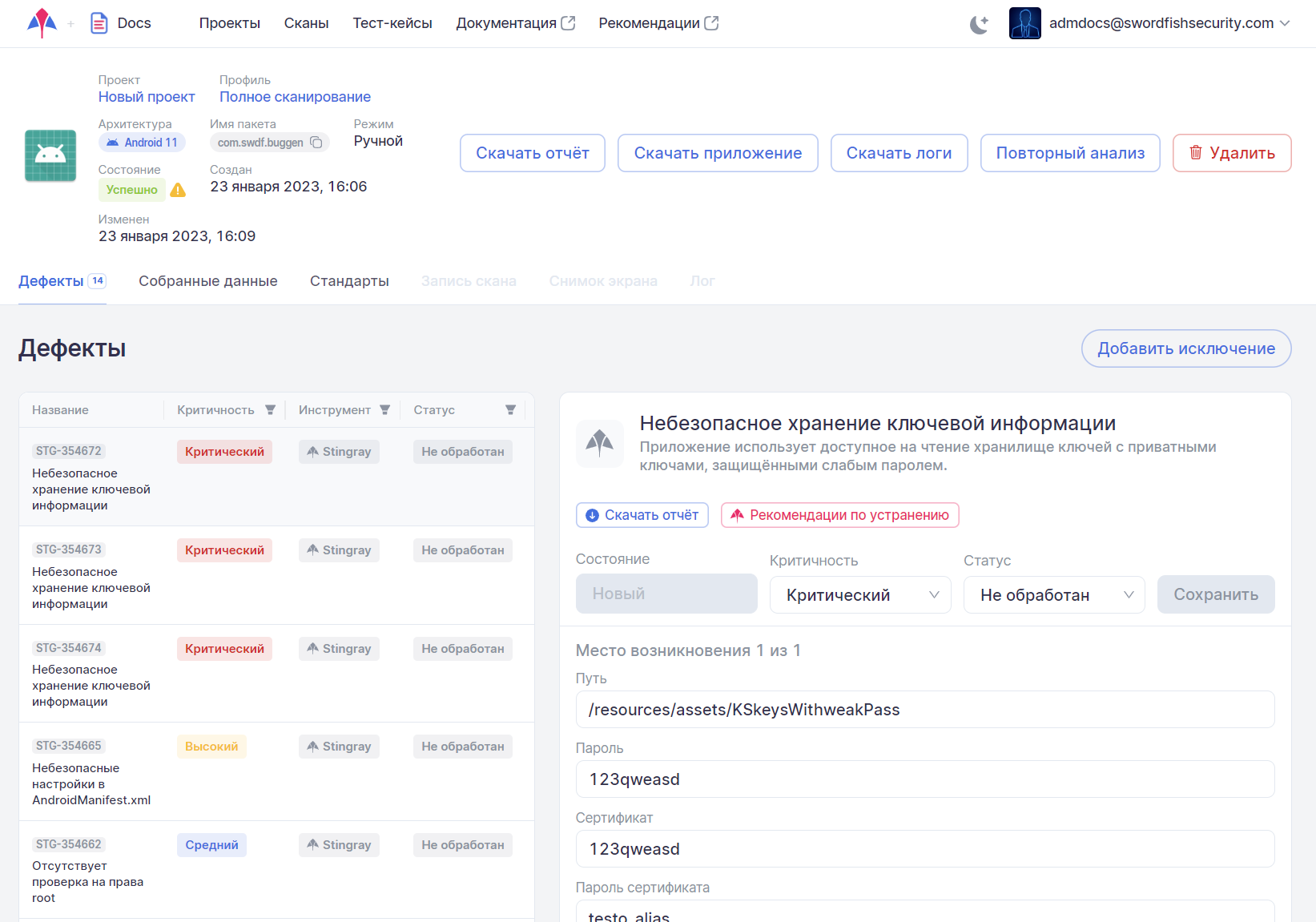Click the Путь input field
The image size is (1316, 922).
click(924, 710)
